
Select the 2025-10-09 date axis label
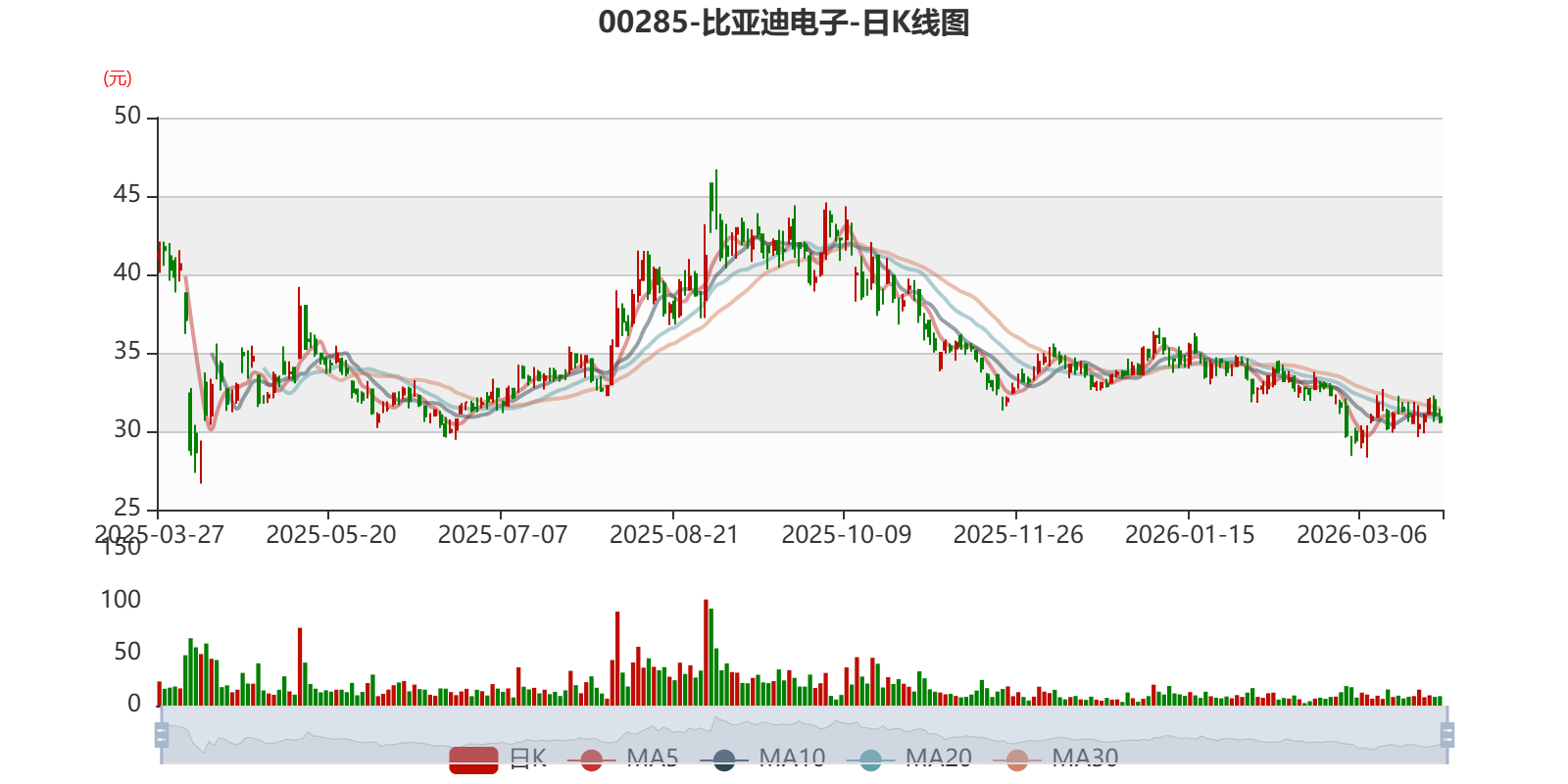click(x=847, y=534)
